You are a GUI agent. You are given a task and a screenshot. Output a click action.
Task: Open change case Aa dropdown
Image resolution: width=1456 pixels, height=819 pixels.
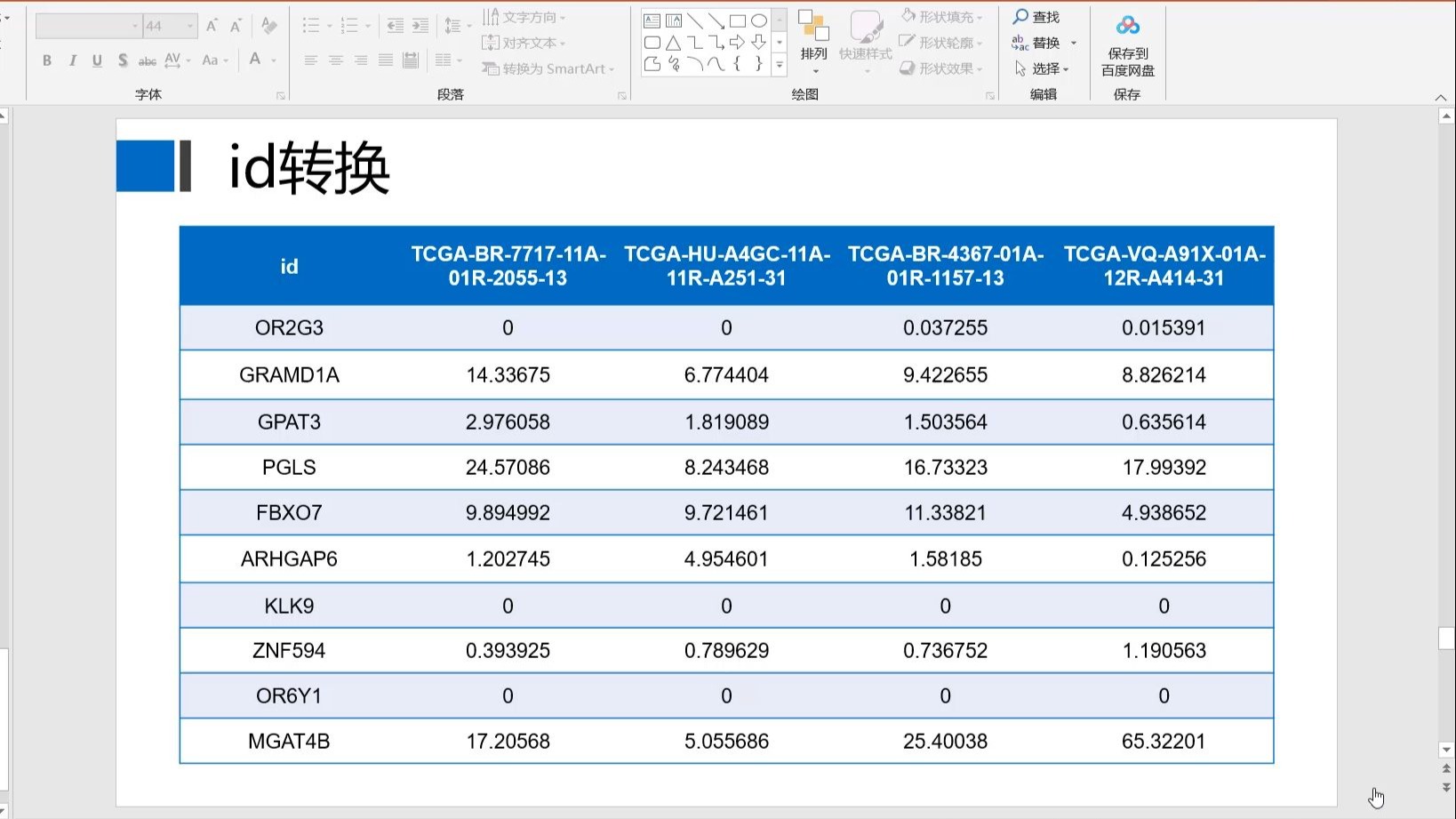click(x=215, y=60)
